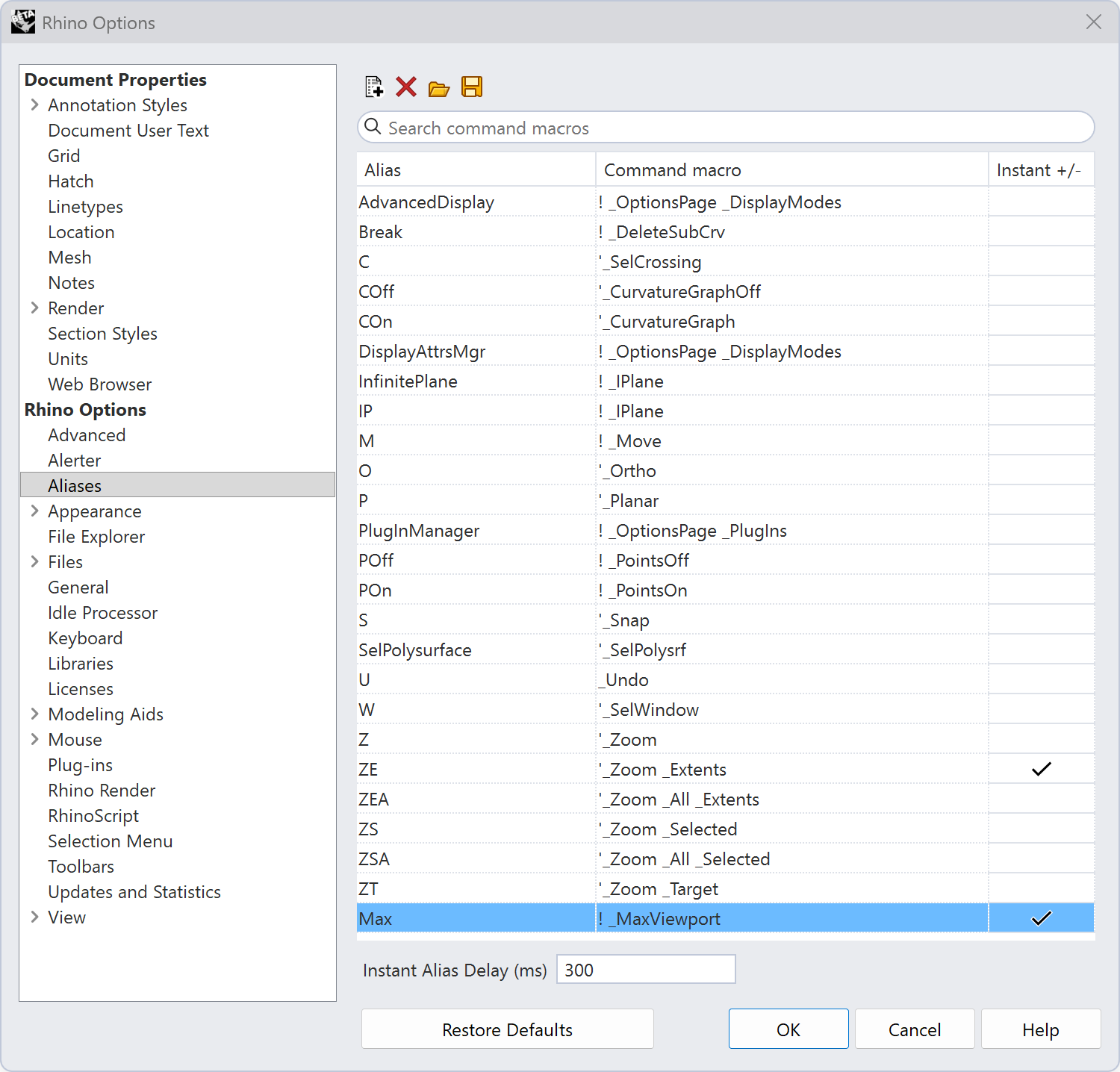The image size is (1120, 1072).
Task: Open the Units document properties page
Action: click(x=68, y=359)
